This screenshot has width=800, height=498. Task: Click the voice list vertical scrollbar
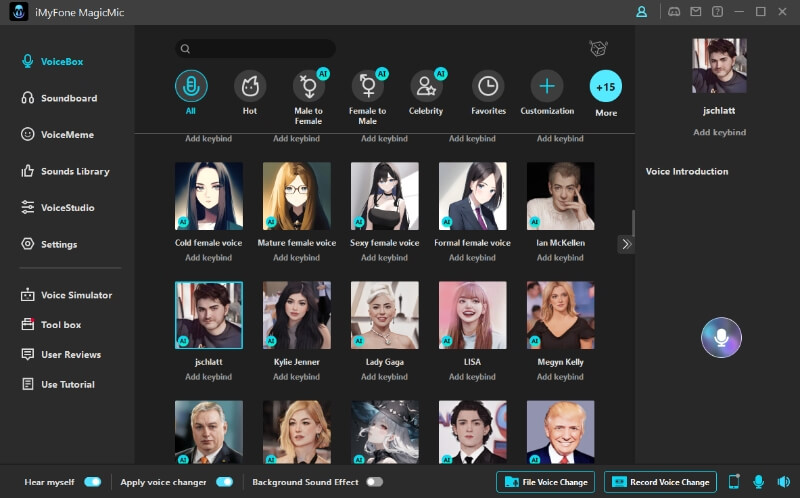633,222
